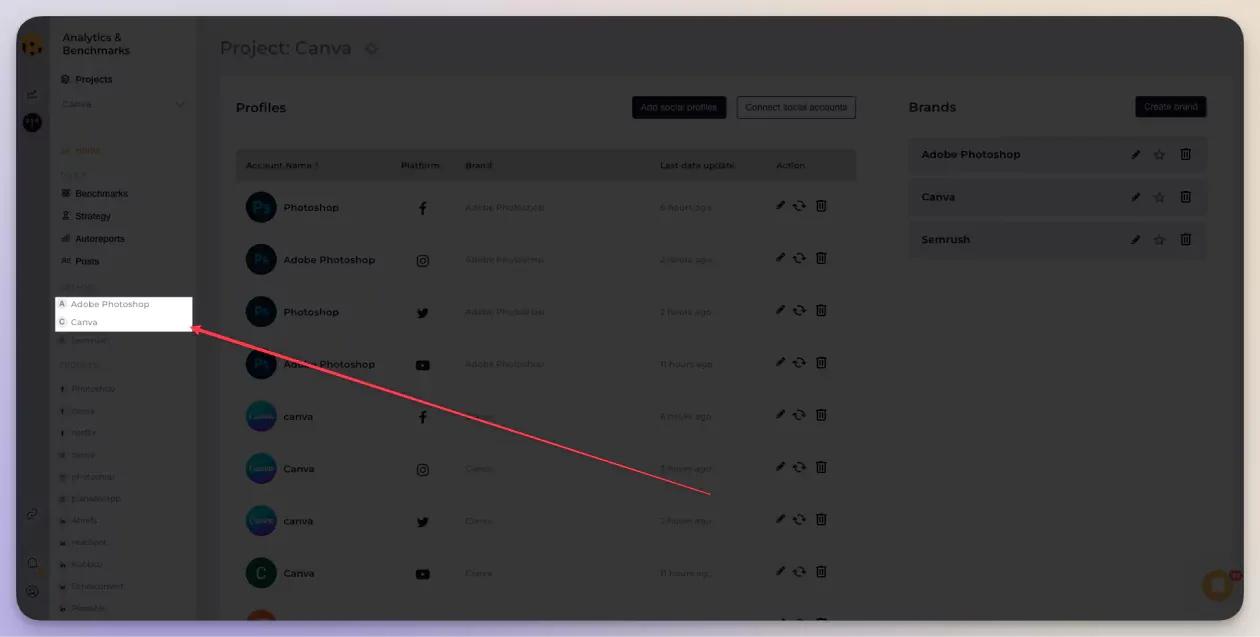Edit the Photoshop Facebook profile row
The width and height of the screenshot is (1260, 637).
(x=781, y=205)
